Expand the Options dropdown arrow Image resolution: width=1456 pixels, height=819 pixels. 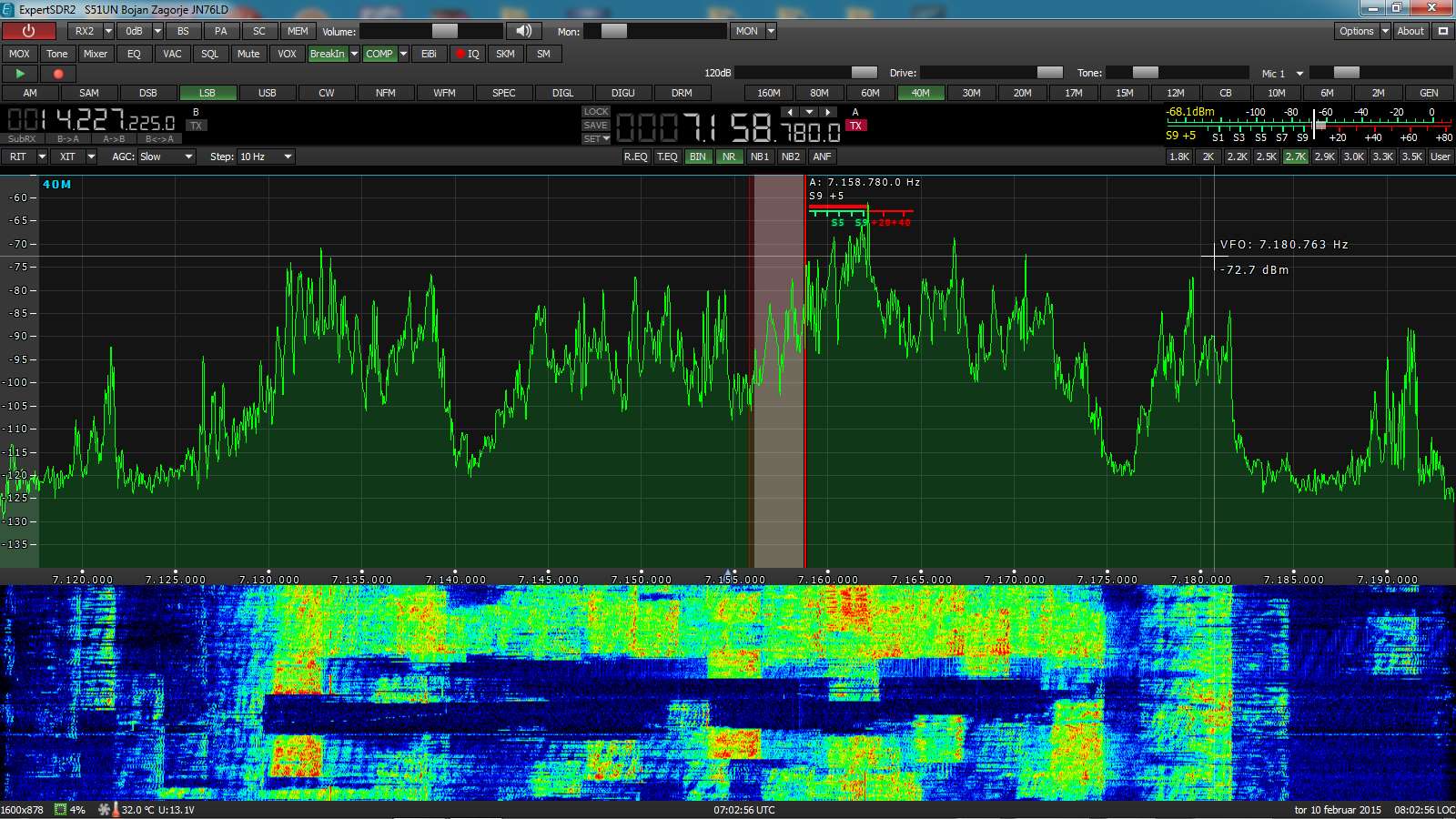[x=1385, y=31]
